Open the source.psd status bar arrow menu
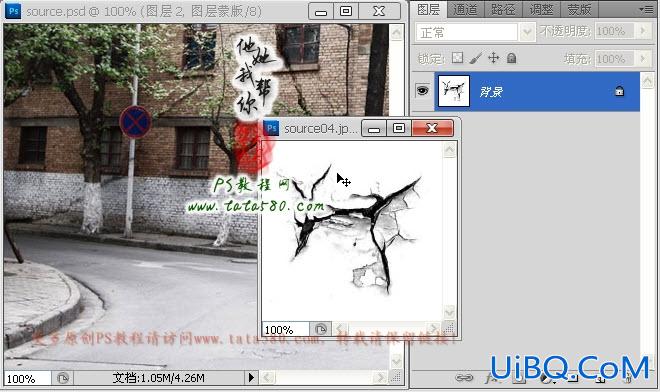The image size is (660, 392). tap(251, 377)
